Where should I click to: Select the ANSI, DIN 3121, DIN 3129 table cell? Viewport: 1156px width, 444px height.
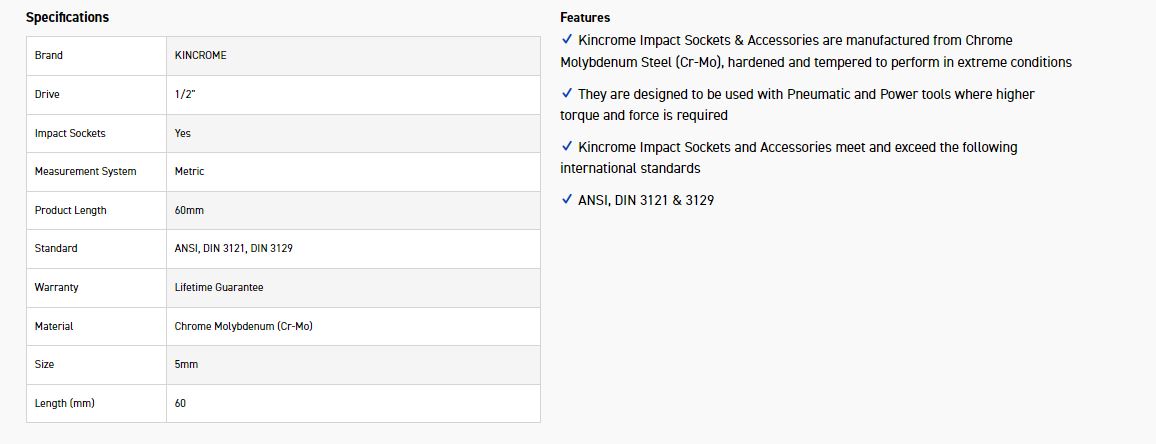(233, 248)
